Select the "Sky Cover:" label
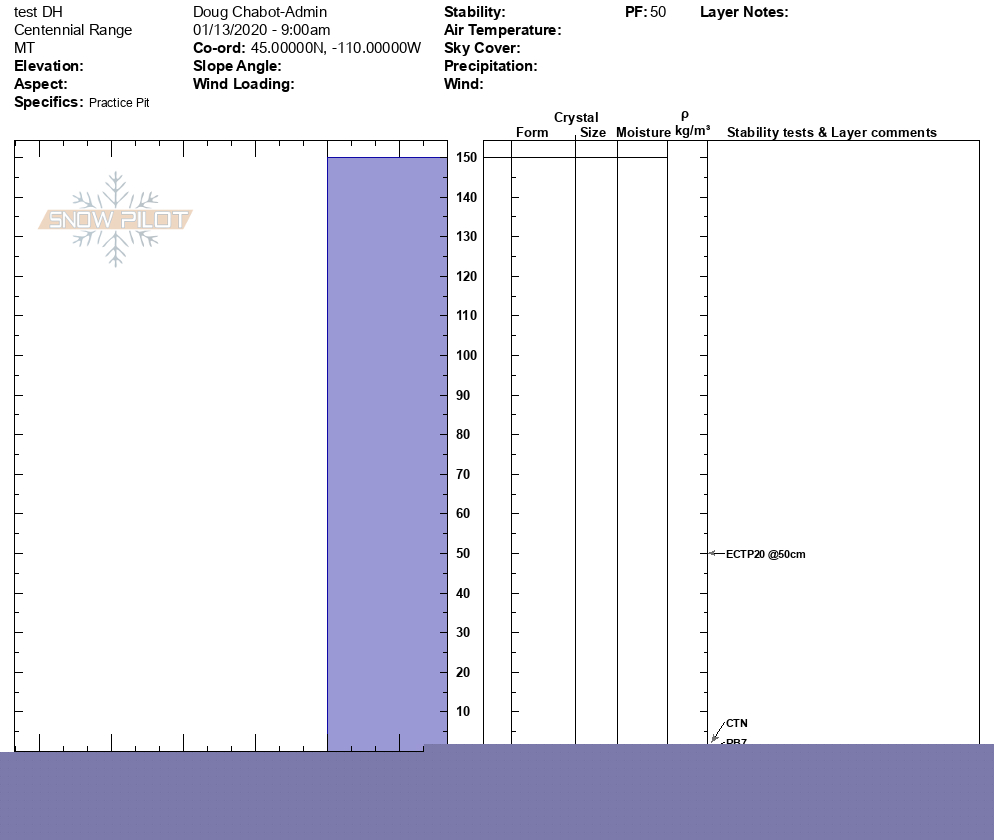The image size is (994, 840). (482, 48)
